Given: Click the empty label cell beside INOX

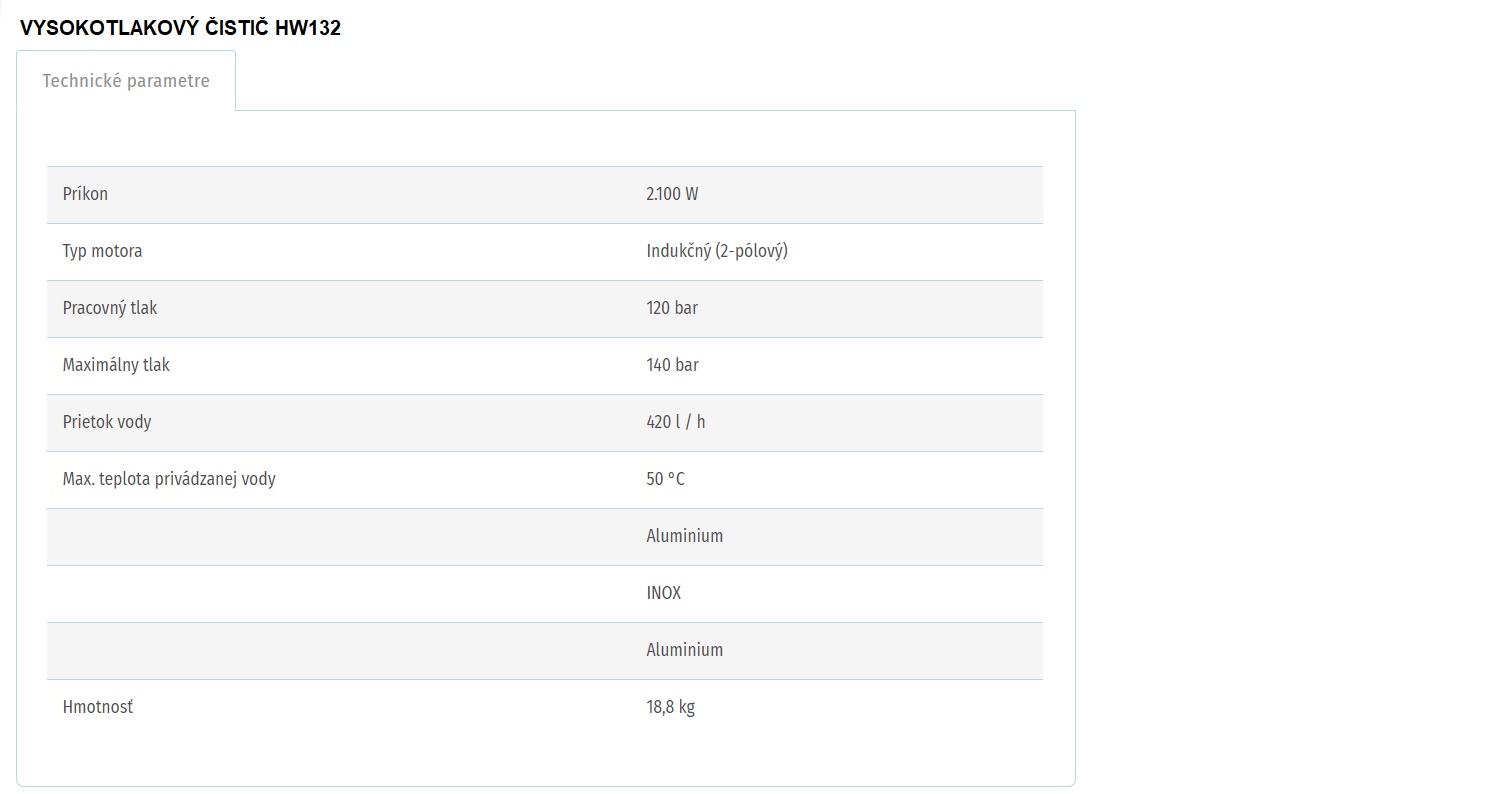Looking at the screenshot, I should click(x=339, y=594).
